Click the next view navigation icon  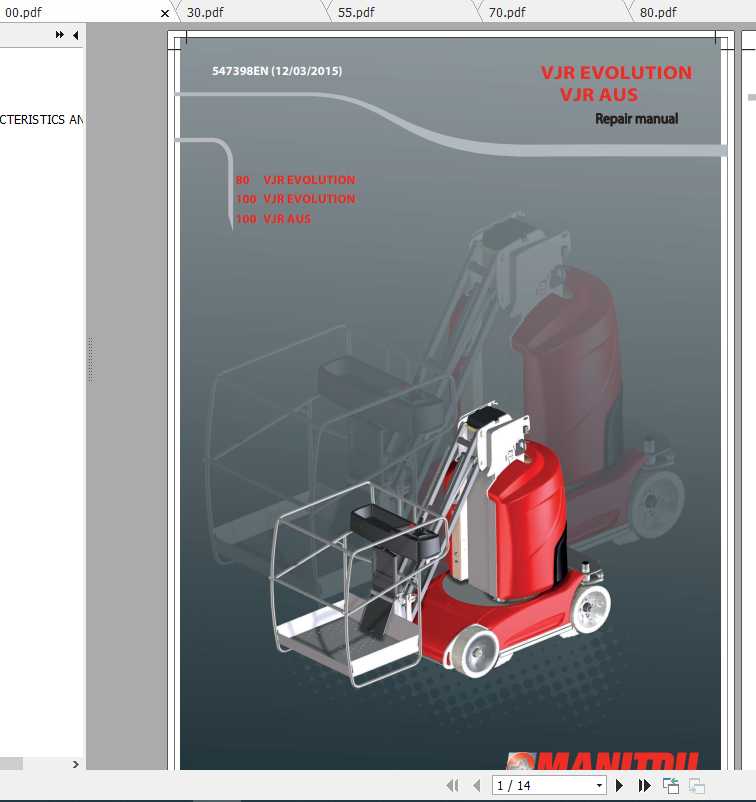[697, 786]
